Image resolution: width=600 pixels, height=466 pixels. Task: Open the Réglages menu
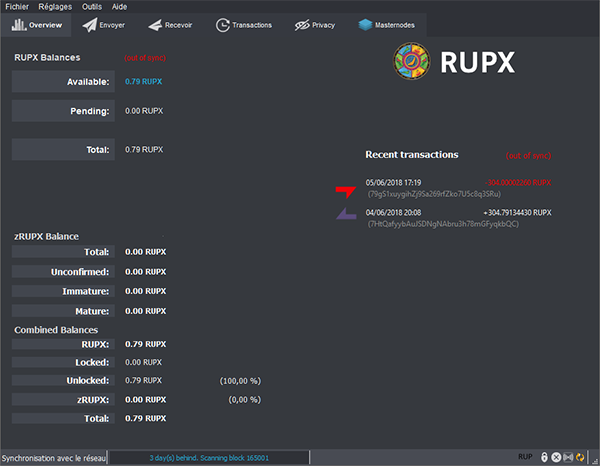[x=55, y=7]
